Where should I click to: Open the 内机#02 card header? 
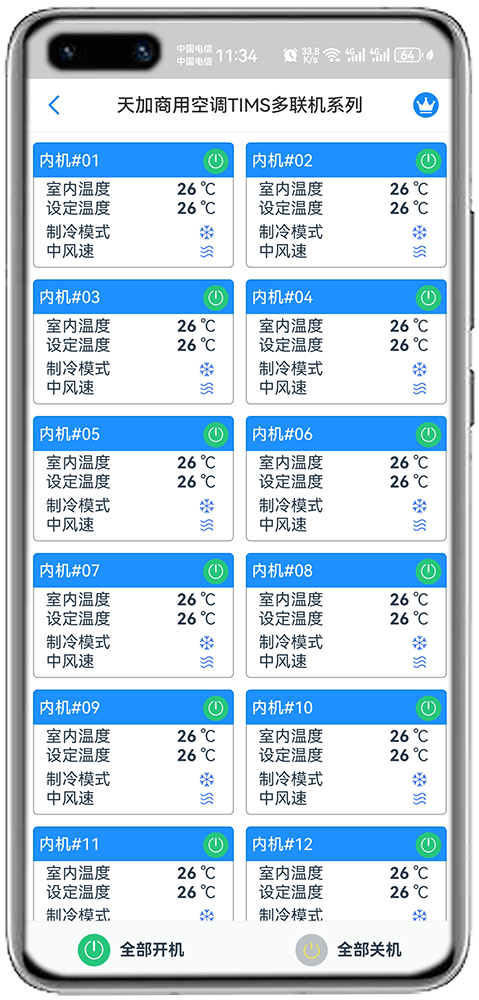(x=346, y=160)
